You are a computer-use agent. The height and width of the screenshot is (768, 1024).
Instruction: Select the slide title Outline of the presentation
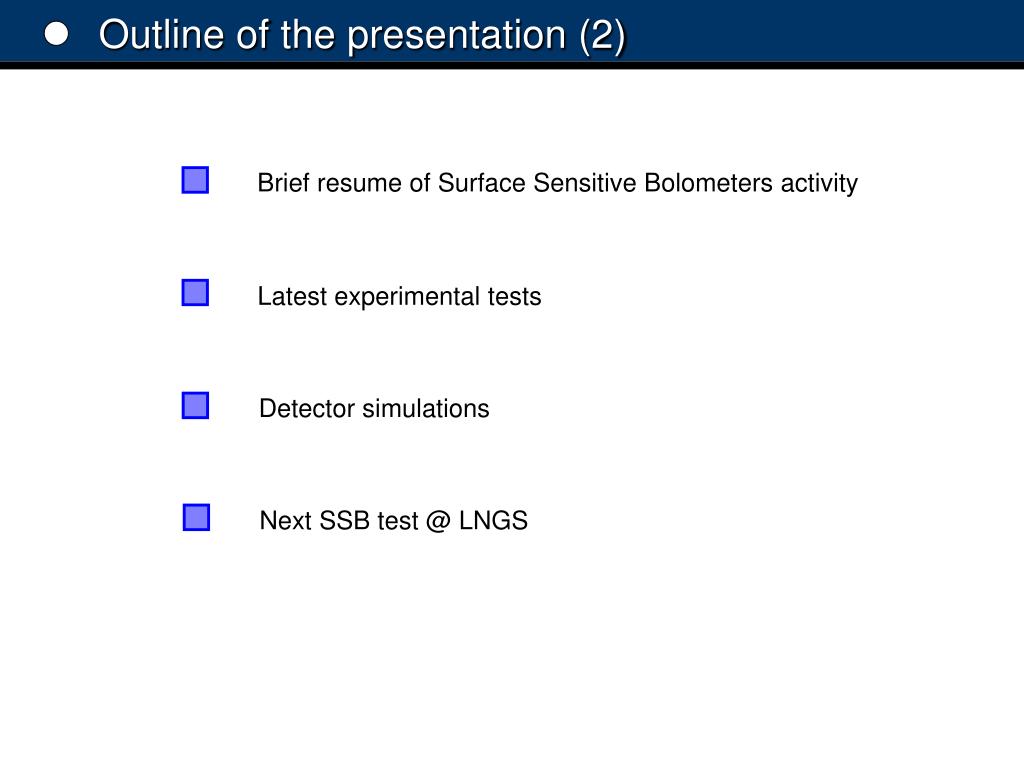coord(362,35)
